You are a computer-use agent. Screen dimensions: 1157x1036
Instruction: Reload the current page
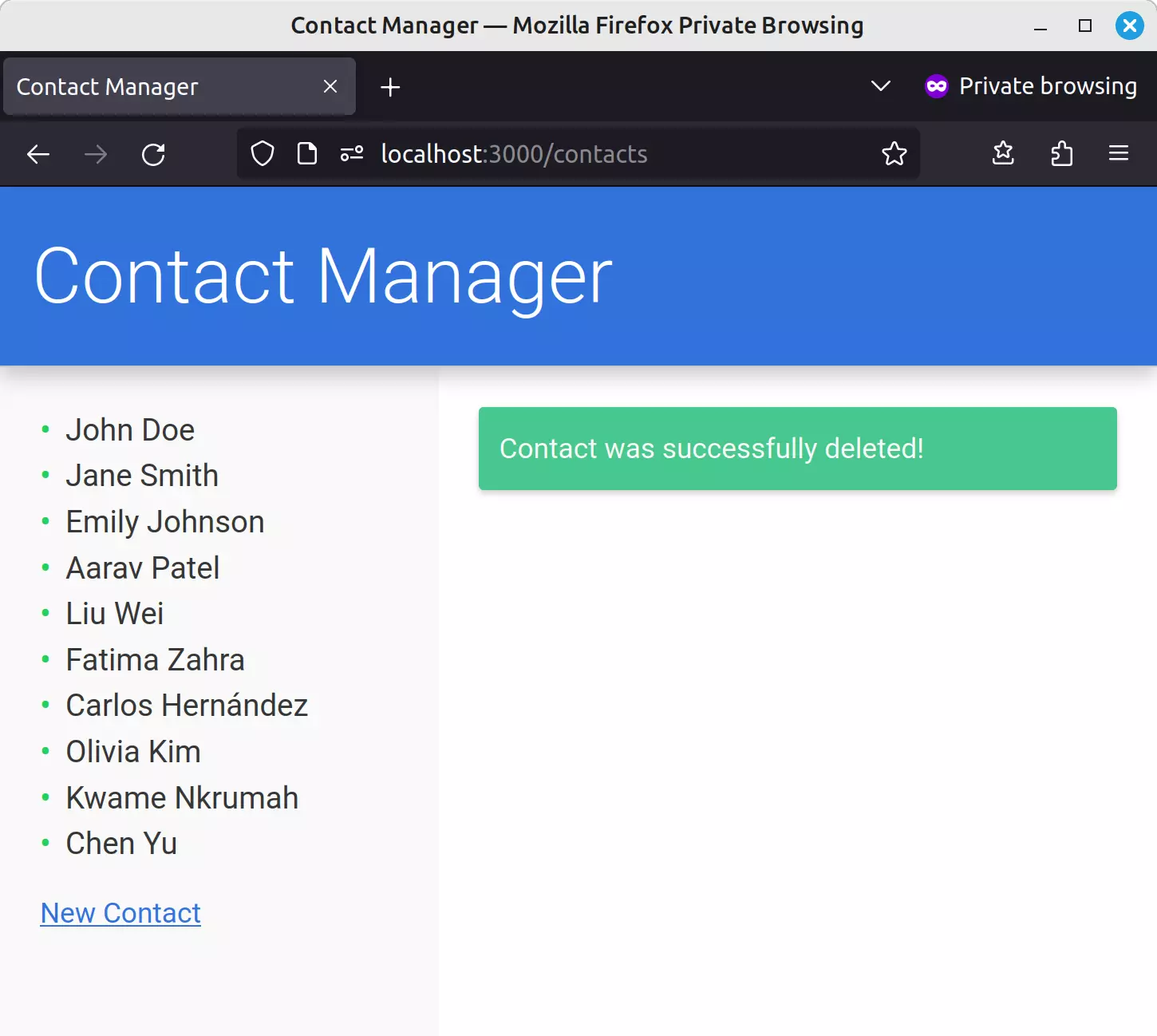pyautogui.click(x=153, y=154)
